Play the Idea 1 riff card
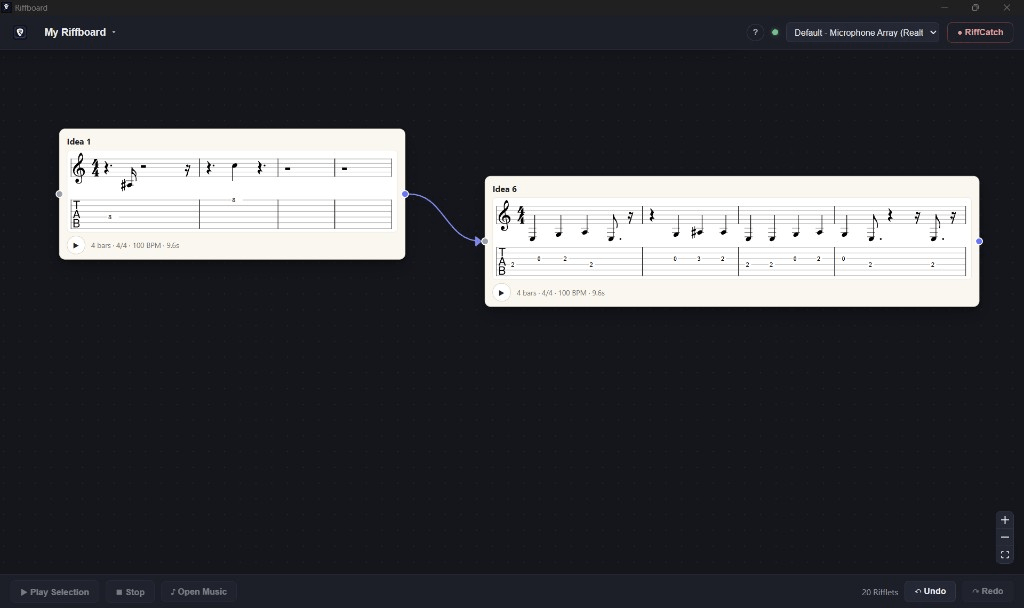Screen dimensions: 1024x608 (76, 246)
